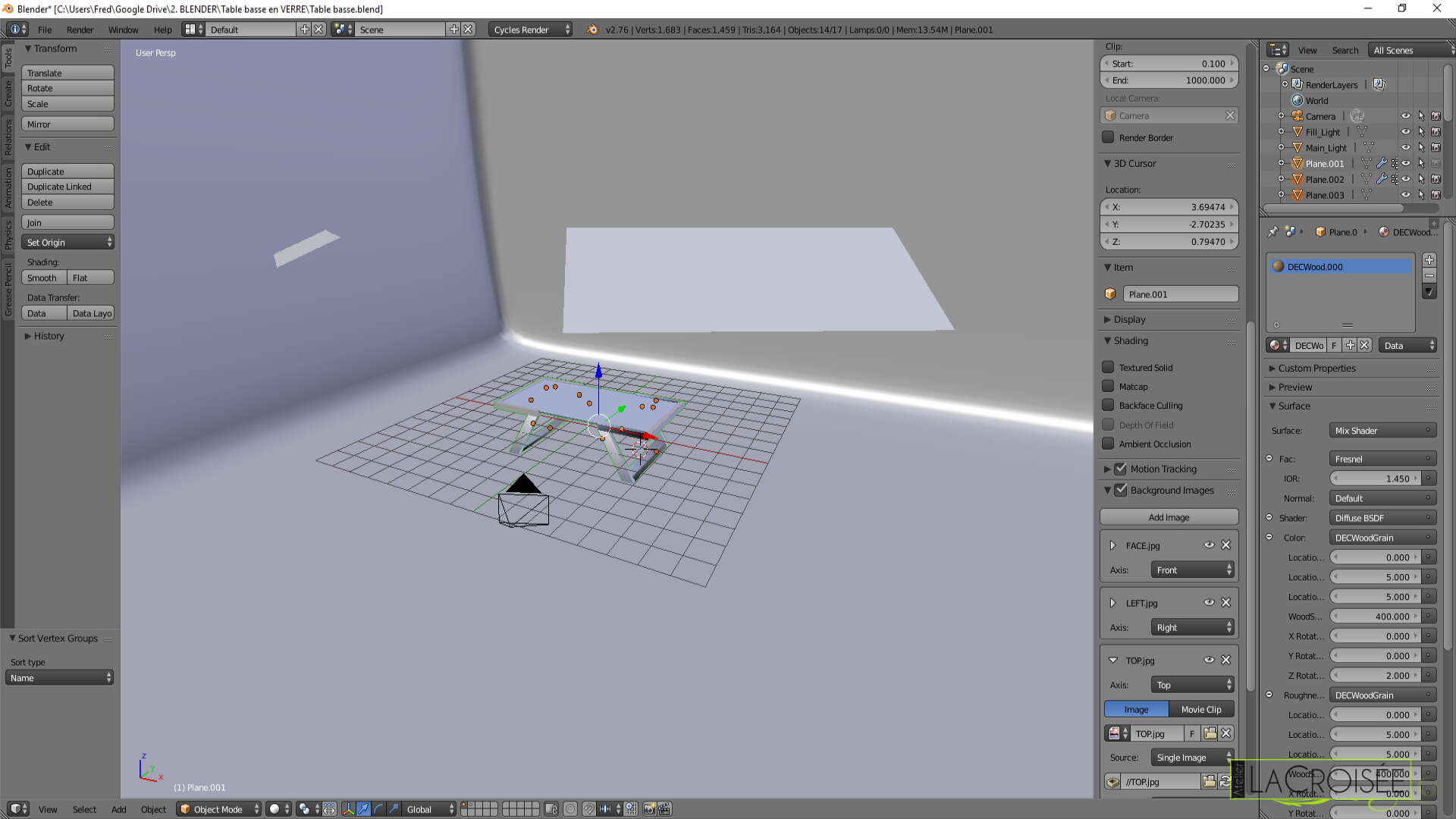The height and width of the screenshot is (819, 1456).
Task: Select the Mirror transform tool
Action: [67, 123]
